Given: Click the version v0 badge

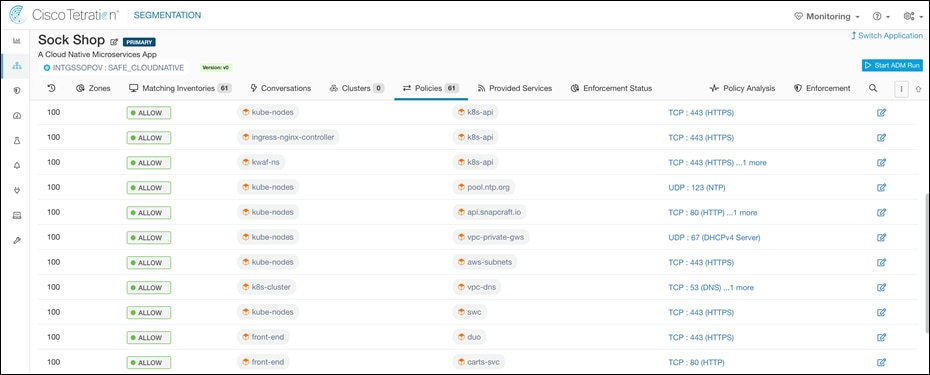Looking at the screenshot, I should coord(216,68).
